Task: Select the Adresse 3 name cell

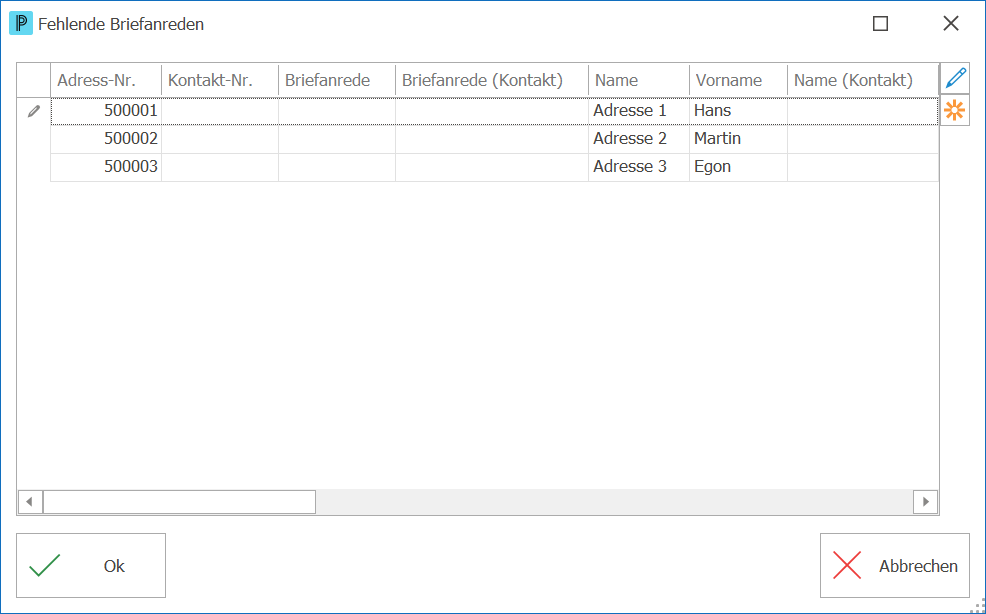Action: tap(640, 167)
